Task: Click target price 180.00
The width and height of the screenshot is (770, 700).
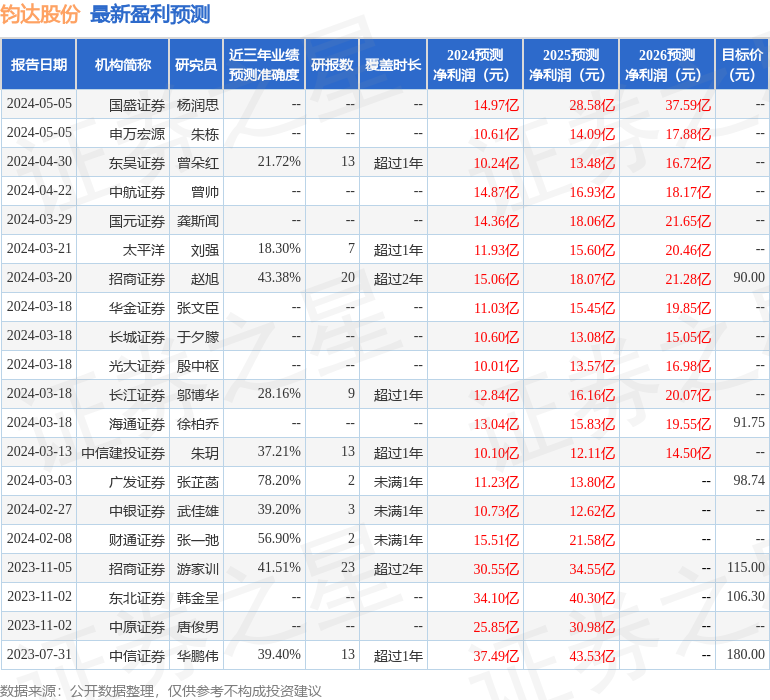Action: (745, 654)
